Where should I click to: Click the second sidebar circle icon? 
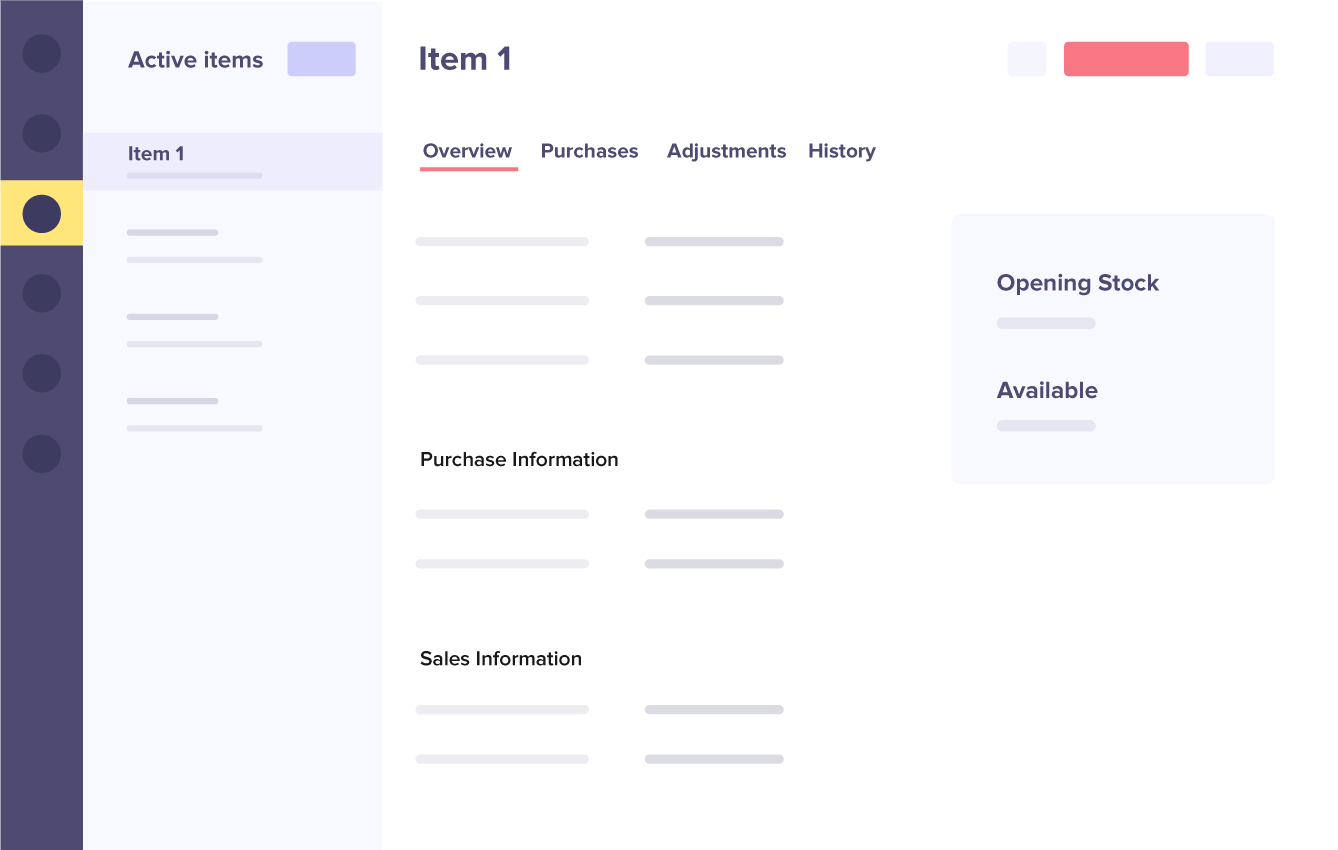point(42,133)
